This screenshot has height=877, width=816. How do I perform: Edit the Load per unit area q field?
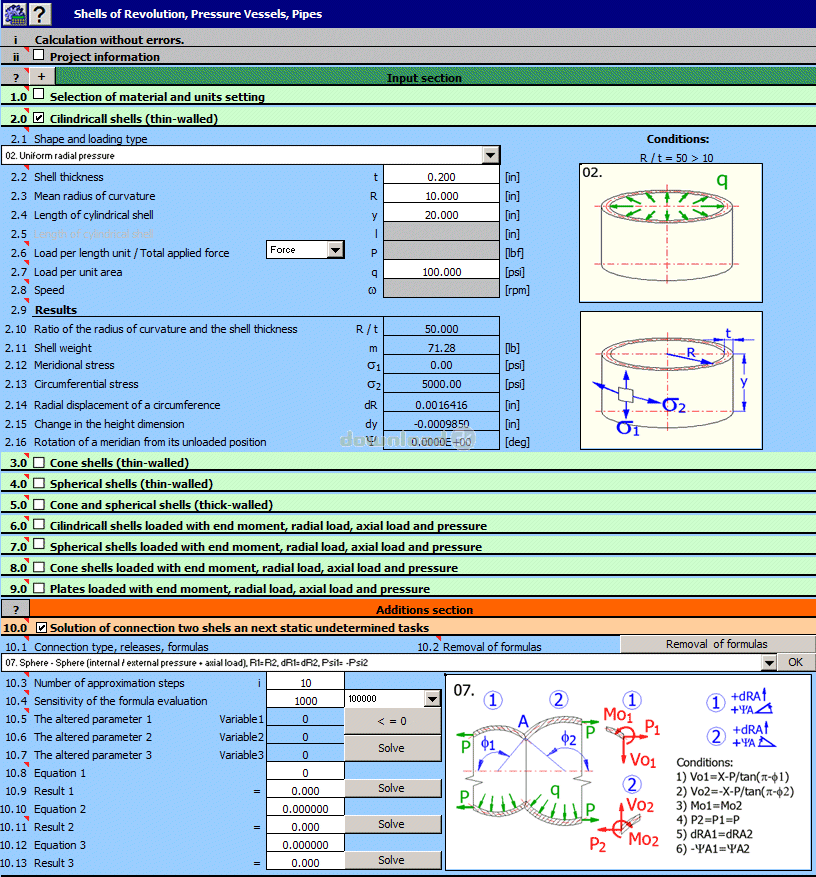[x=441, y=272]
